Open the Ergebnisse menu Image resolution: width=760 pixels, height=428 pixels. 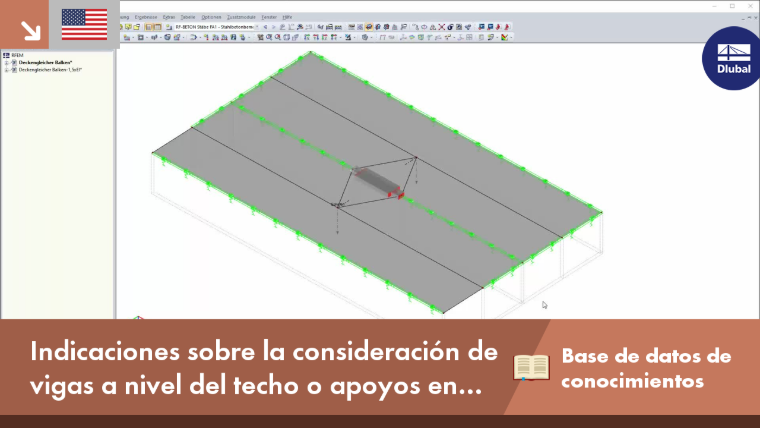(x=146, y=17)
